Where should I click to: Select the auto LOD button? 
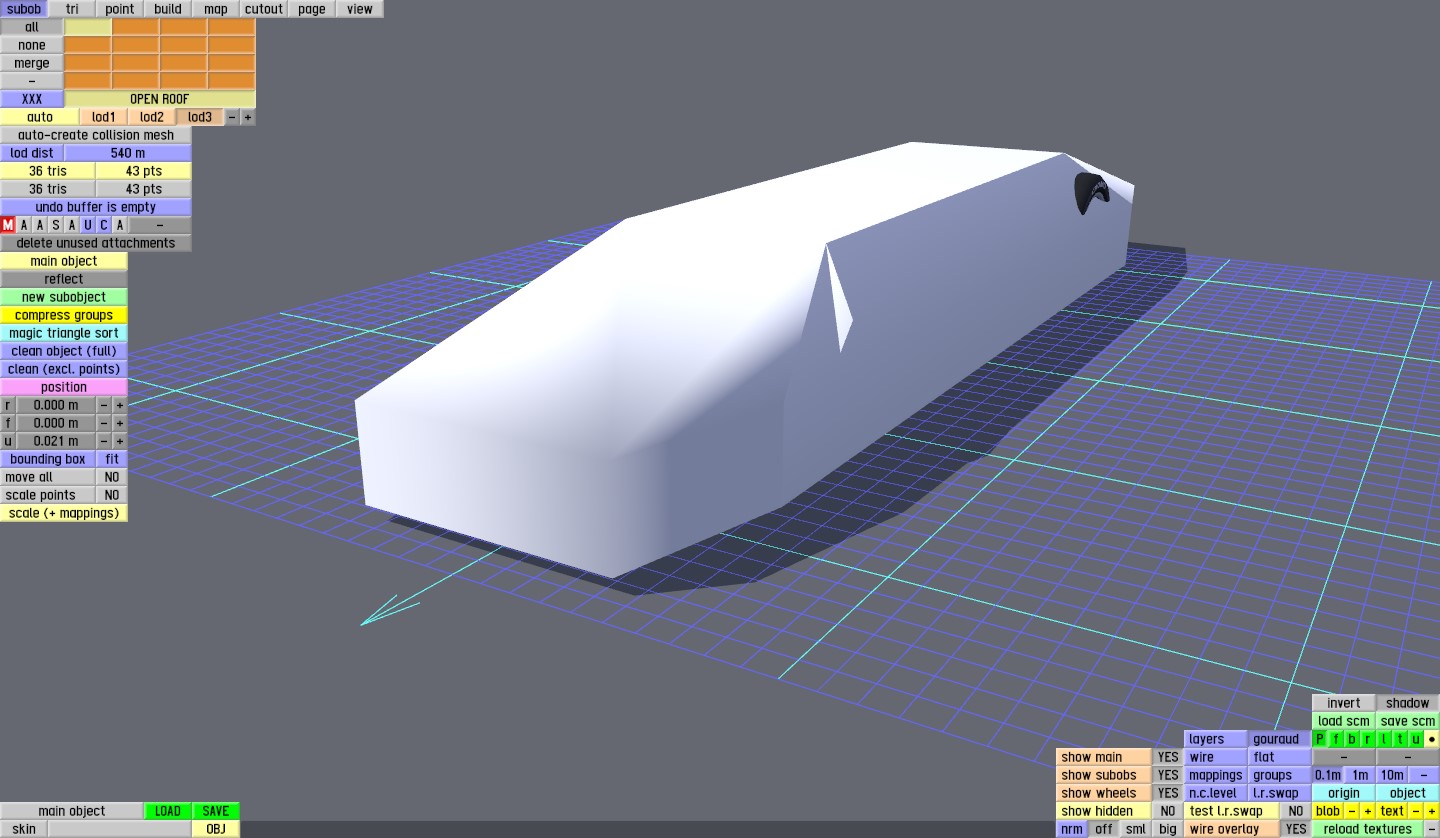point(40,117)
